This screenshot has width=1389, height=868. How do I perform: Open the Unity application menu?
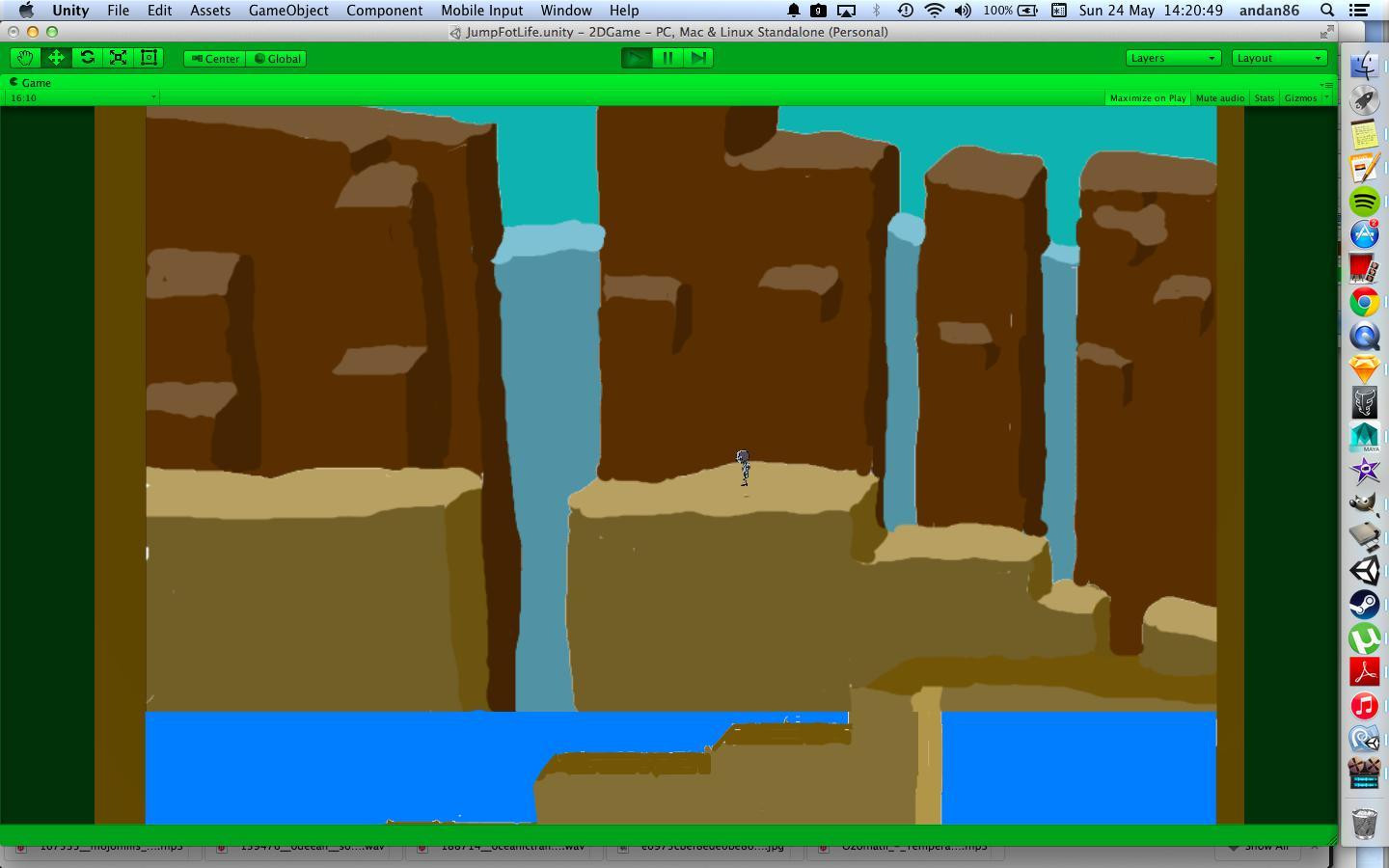coord(70,11)
